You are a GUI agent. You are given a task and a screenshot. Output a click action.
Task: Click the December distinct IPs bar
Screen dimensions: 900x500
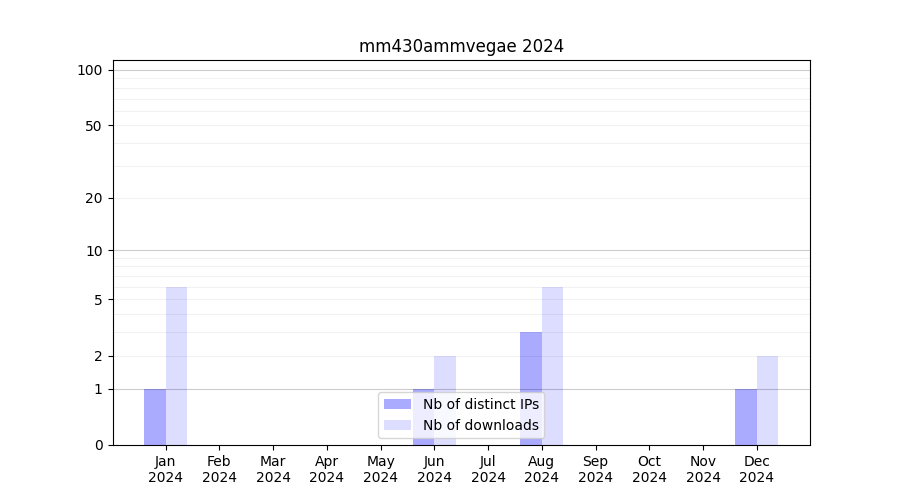tap(746, 417)
